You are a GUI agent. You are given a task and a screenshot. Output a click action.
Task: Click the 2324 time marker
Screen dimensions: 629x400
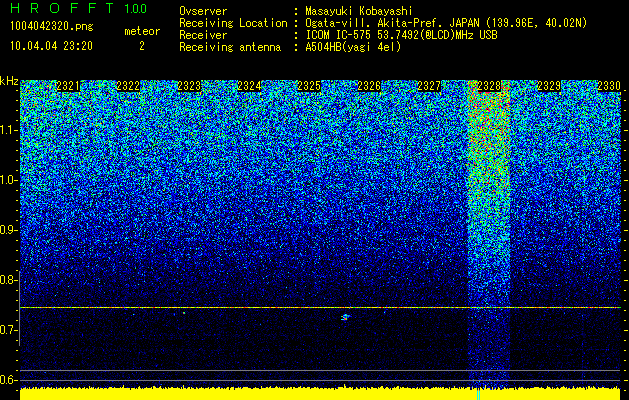[249, 86]
